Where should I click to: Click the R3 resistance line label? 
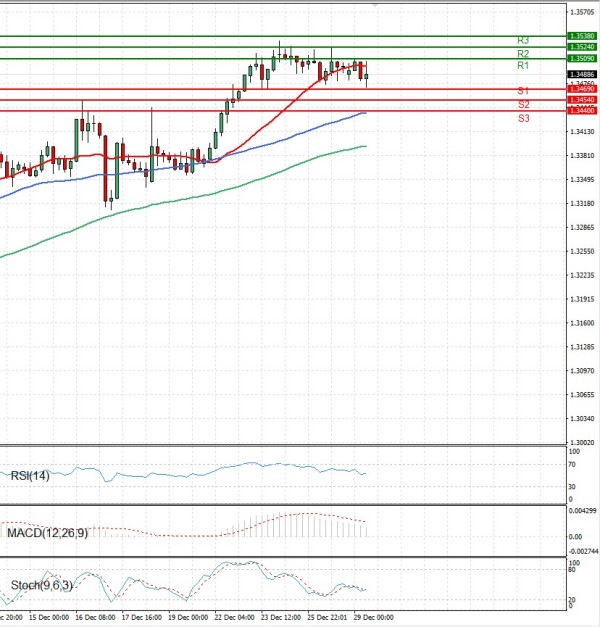522,40
